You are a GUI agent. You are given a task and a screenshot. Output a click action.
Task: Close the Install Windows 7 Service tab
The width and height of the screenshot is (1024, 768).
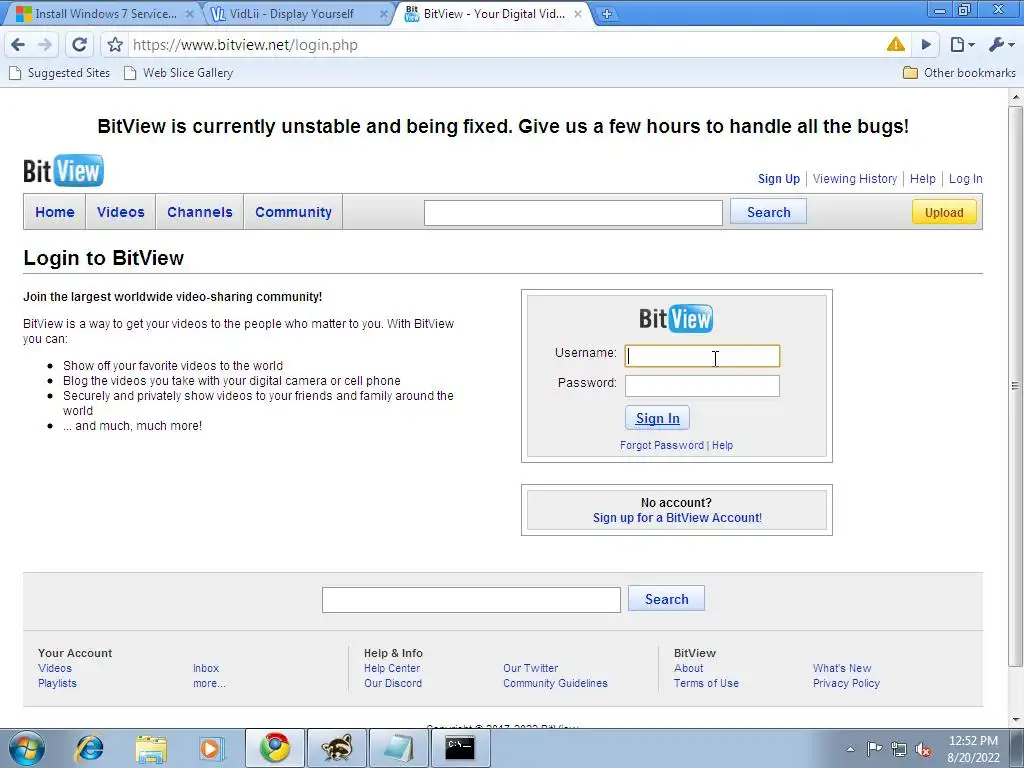click(x=189, y=14)
